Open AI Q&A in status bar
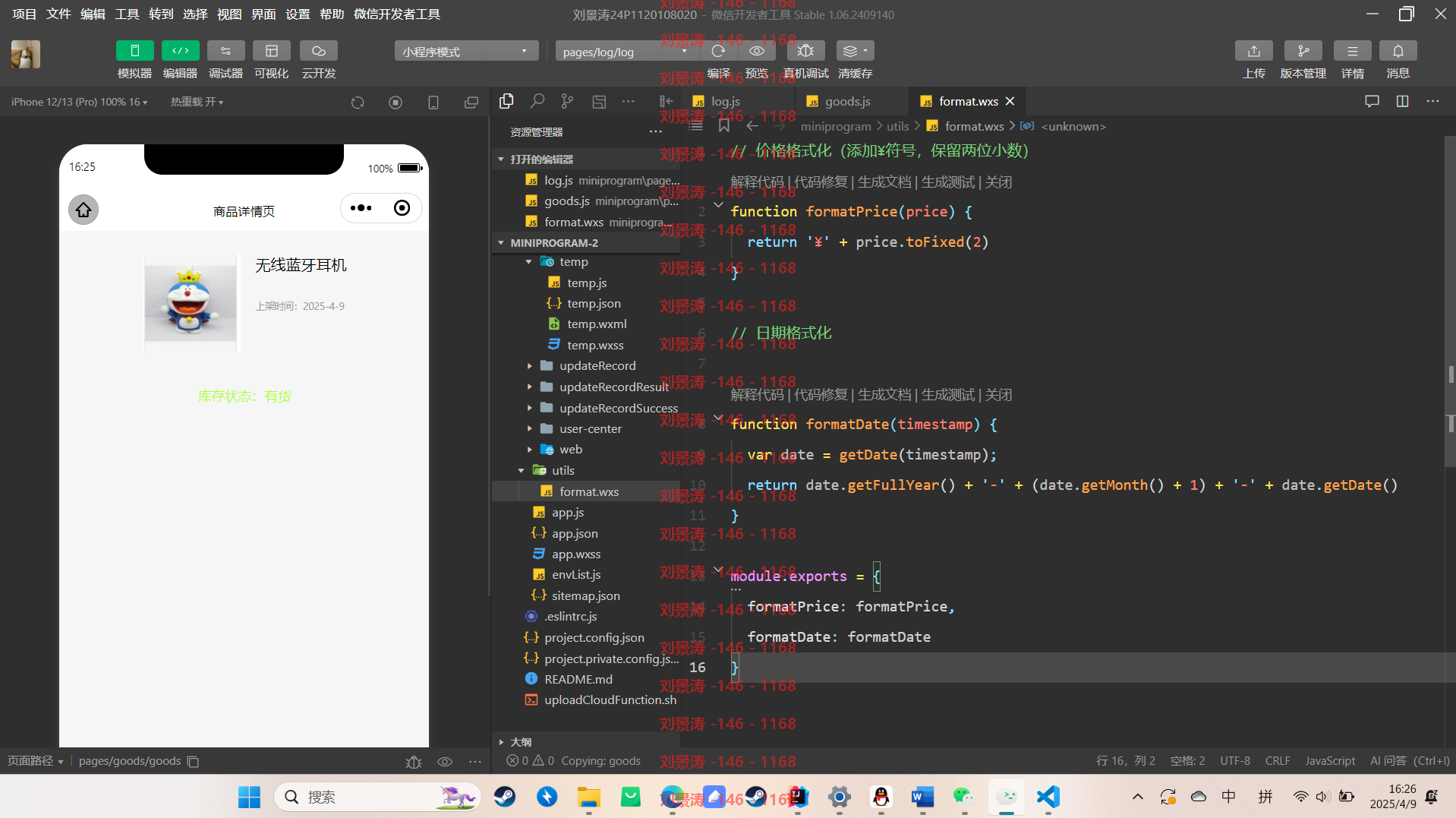1456x818 pixels. [1410, 760]
